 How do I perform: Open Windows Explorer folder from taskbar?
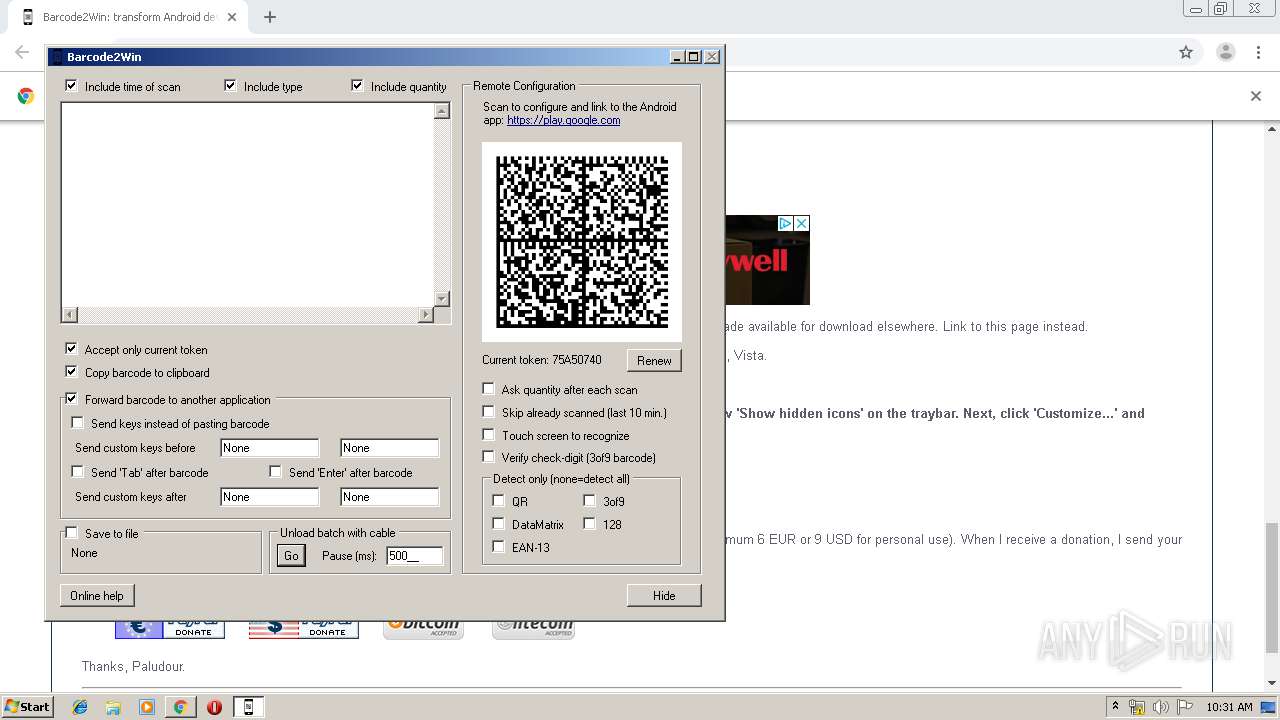(113, 707)
